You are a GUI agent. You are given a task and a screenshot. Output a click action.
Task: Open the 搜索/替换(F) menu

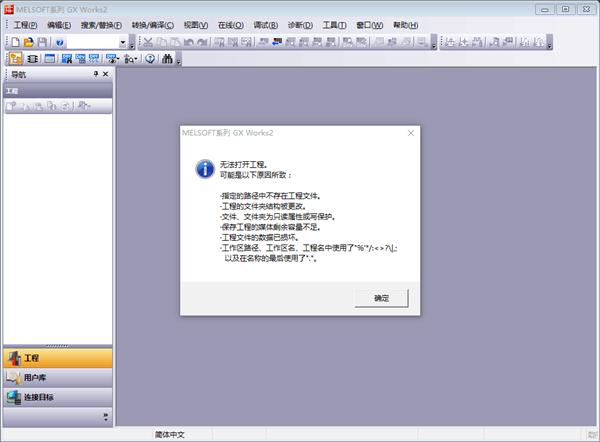[x=101, y=25]
